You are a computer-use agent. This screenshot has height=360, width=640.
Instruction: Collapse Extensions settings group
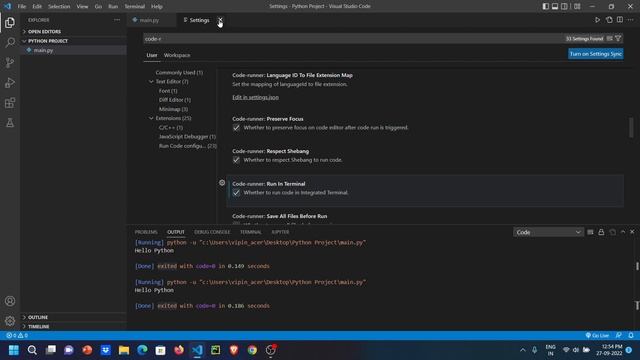[x=151, y=118]
